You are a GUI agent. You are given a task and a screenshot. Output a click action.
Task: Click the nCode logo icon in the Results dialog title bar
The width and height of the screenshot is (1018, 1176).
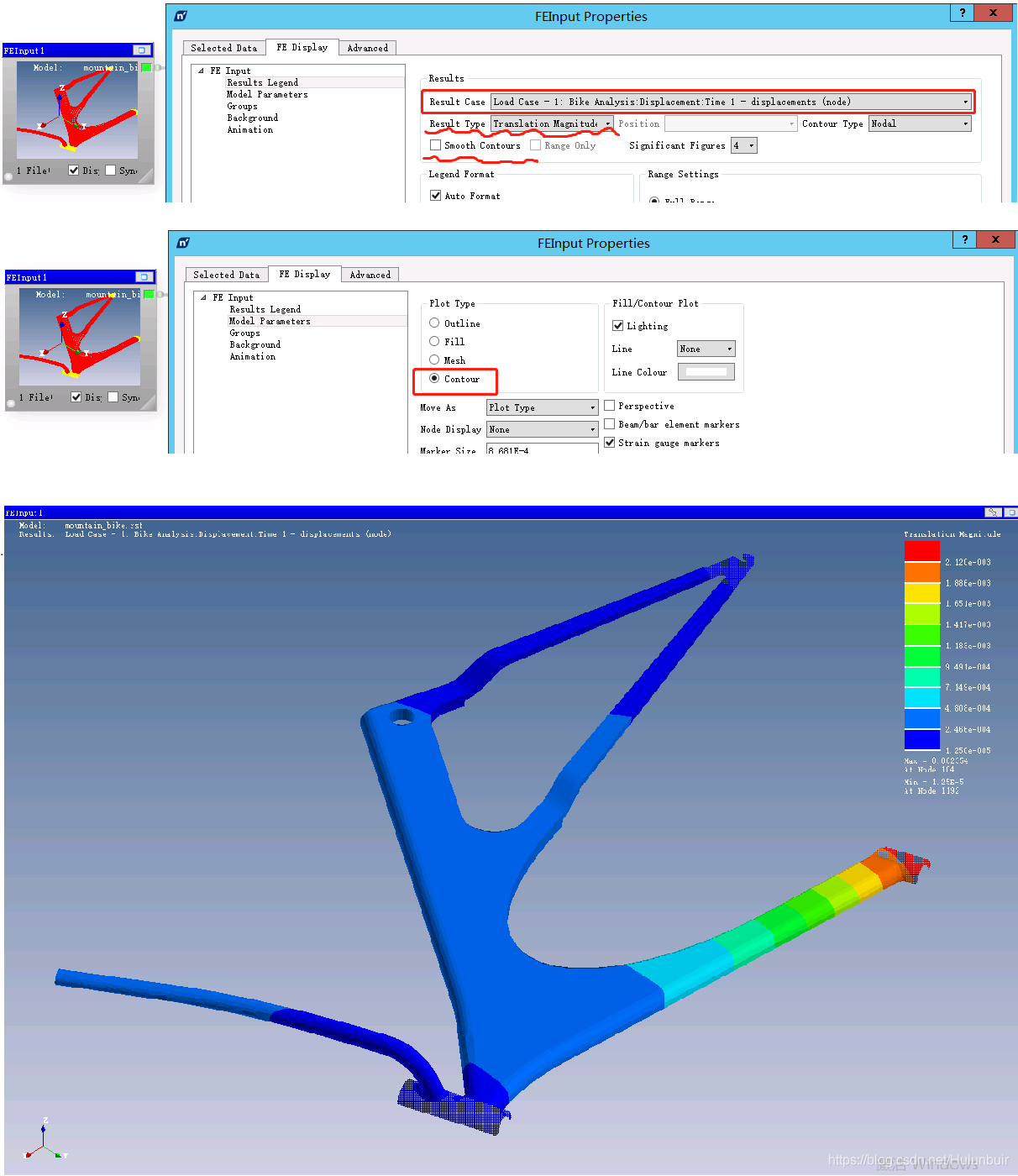pos(181,16)
